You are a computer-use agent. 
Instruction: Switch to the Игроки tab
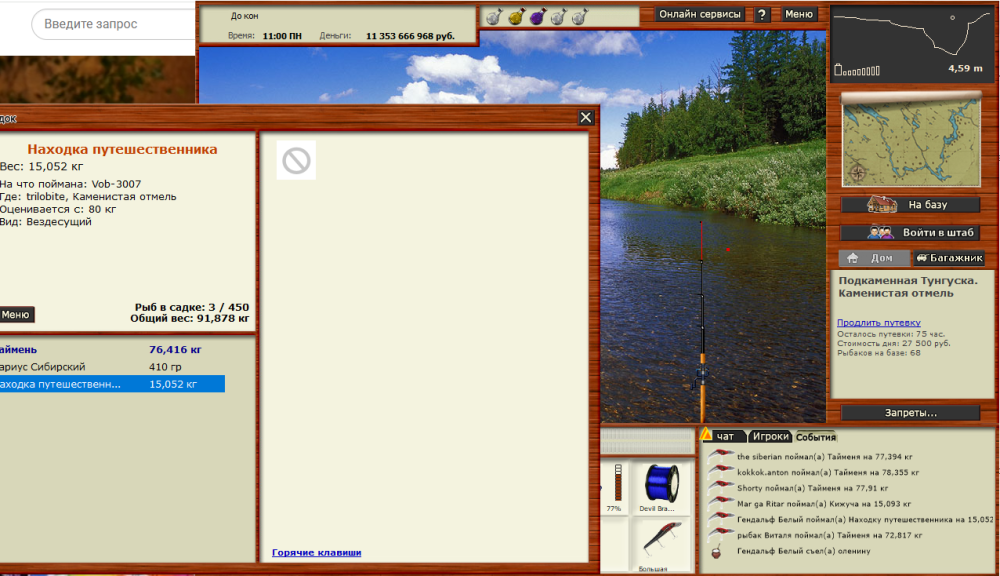[771, 436]
